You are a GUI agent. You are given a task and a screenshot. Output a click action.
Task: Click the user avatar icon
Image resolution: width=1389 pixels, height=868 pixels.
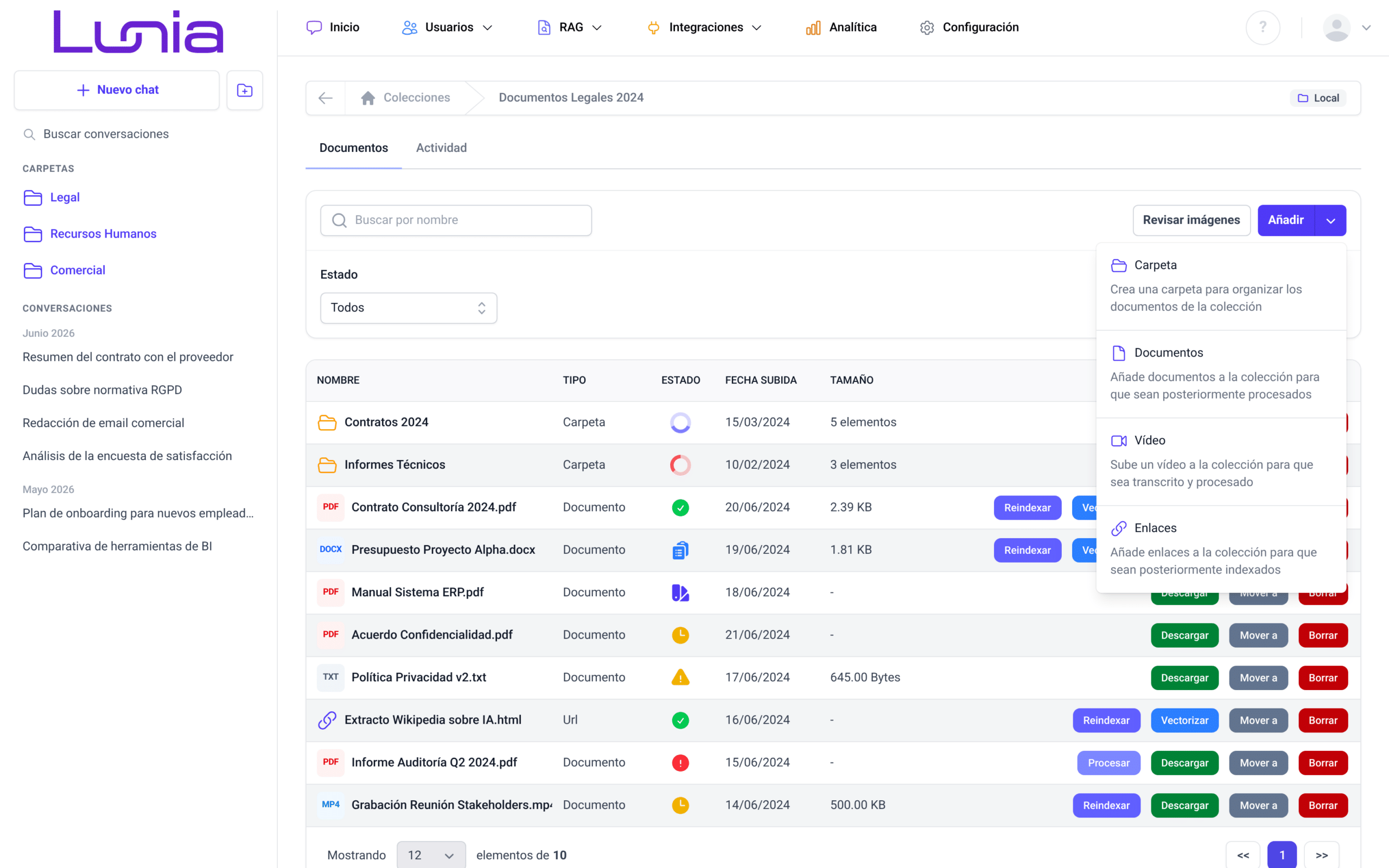(1336, 28)
